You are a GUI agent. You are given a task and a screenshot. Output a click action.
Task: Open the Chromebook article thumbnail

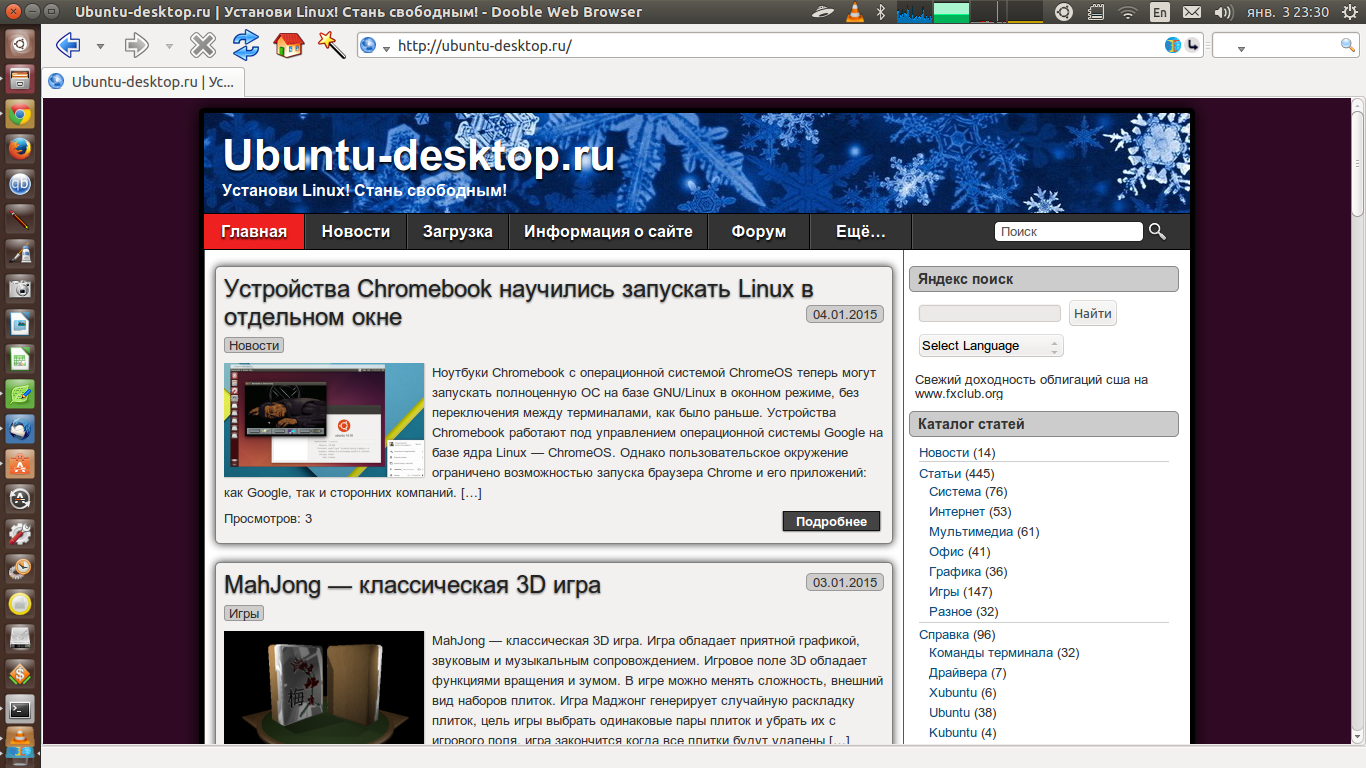click(324, 420)
